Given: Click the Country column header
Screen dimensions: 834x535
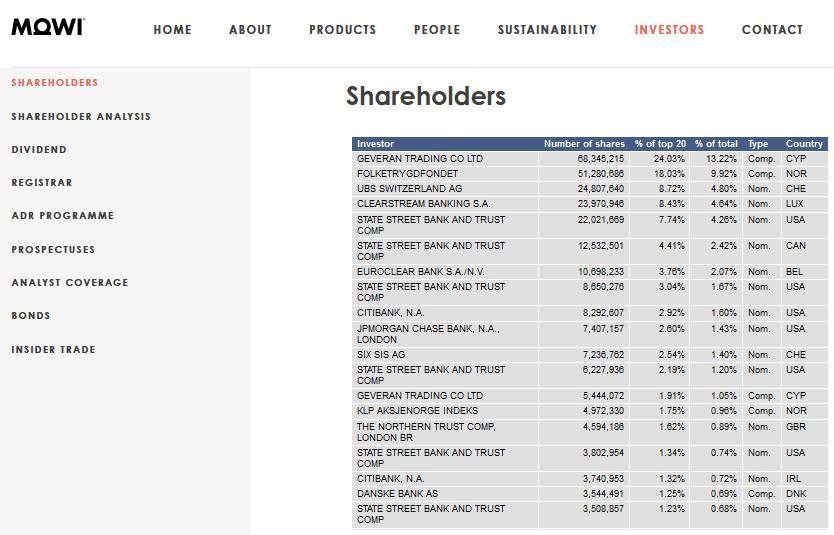Looking at the screenshot, I should pyautogui.click(x=804, y=144).
